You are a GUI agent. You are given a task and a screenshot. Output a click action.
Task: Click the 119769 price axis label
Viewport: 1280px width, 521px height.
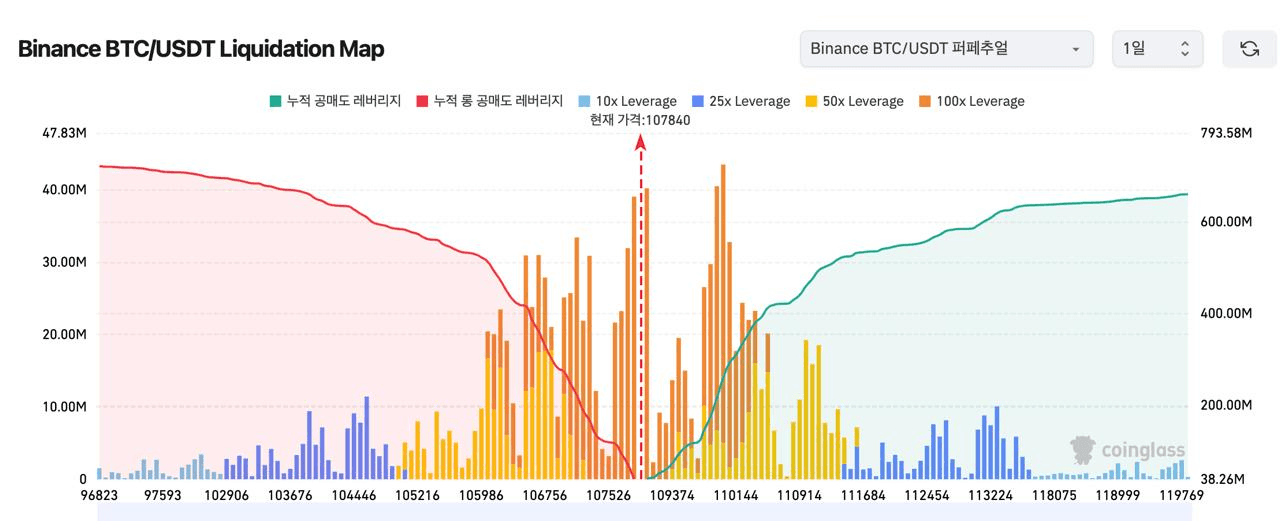click(x=1180, y=495)
